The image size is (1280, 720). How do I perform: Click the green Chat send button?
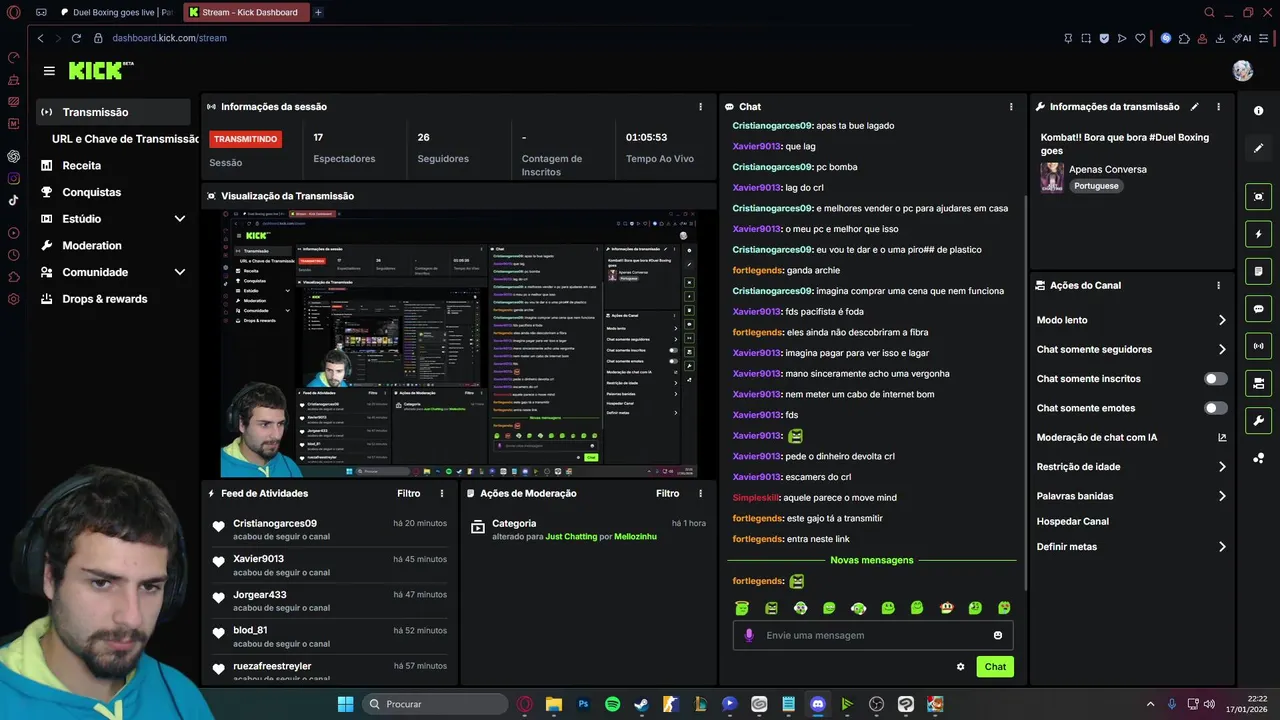coord(995,667)
